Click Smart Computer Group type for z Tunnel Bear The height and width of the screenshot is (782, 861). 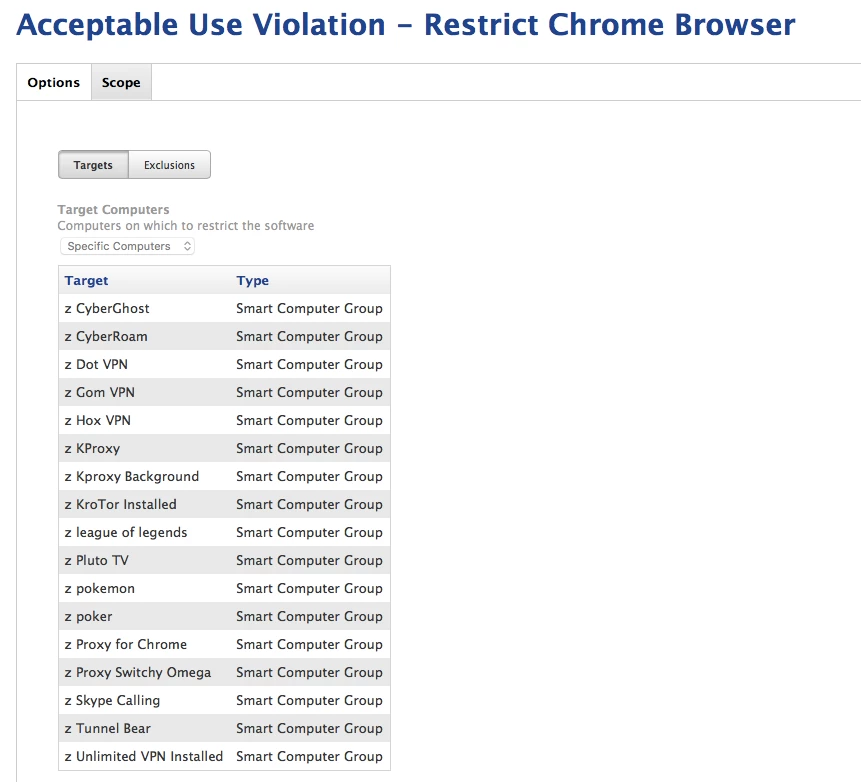pyautogui.click(x=309, y=729)
